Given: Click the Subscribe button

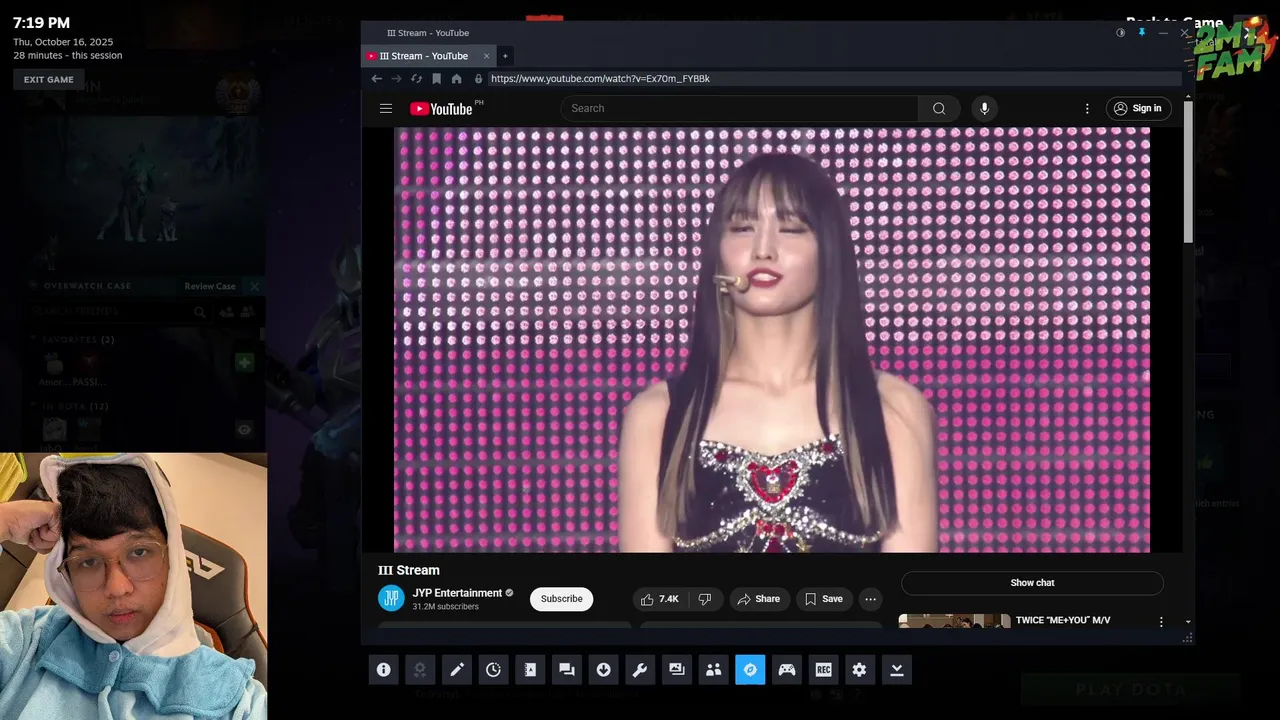Looking at the screenshot, I should [x=561, y=599].
